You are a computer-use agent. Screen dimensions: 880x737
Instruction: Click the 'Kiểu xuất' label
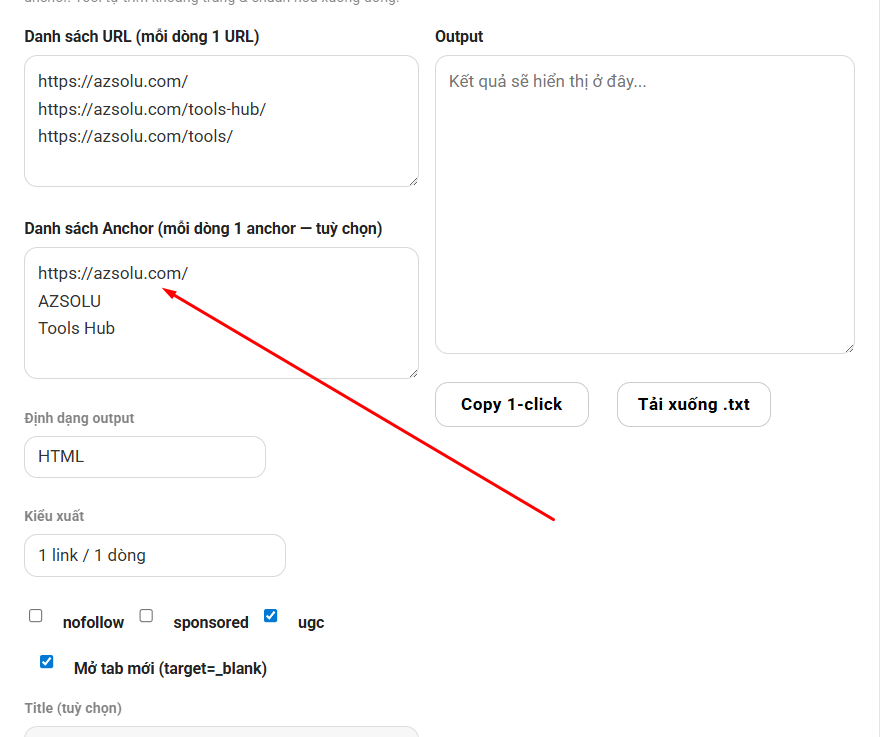click(54, 516)
